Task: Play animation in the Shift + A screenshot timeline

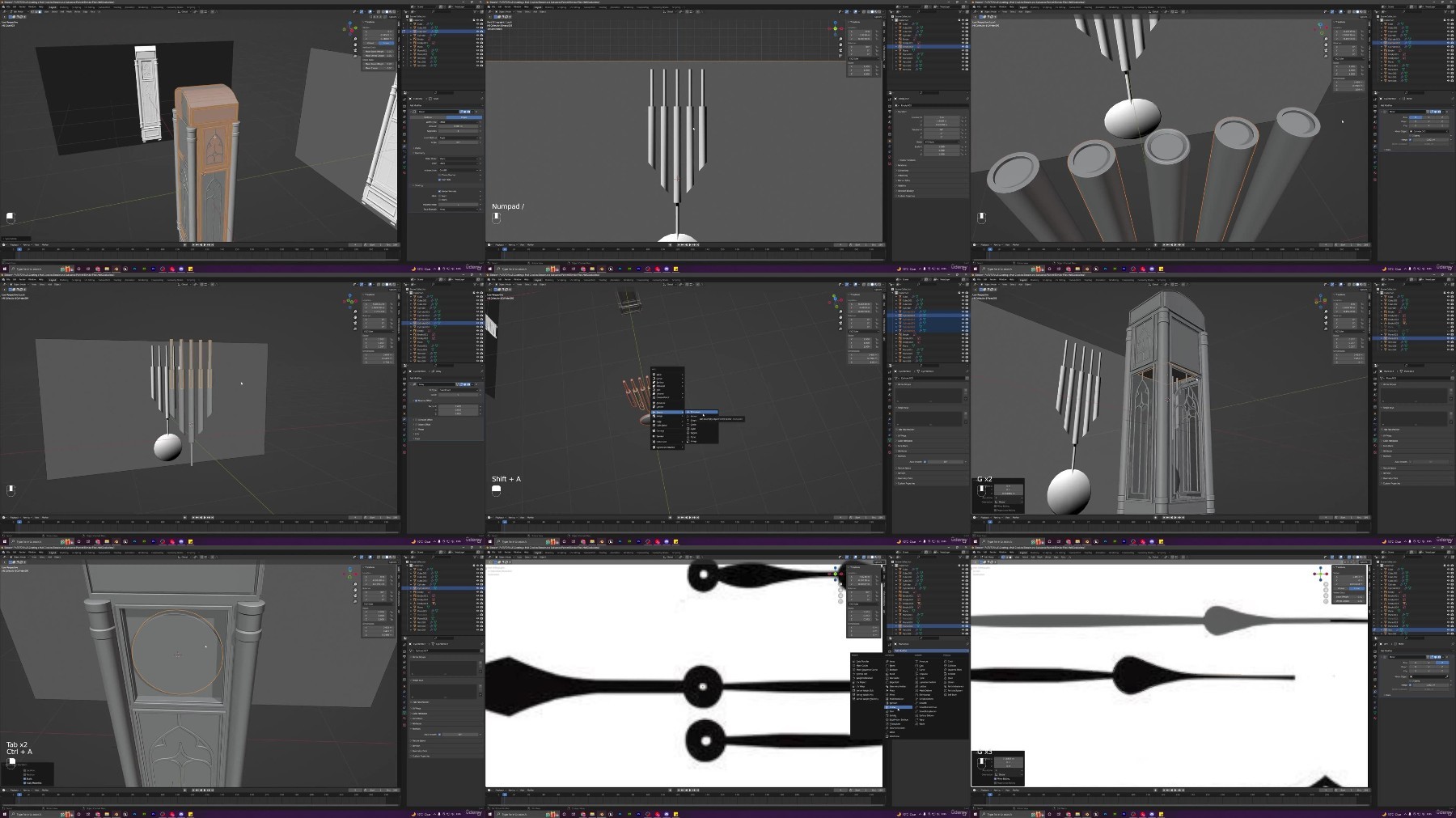Action: [x=689, y=517]
